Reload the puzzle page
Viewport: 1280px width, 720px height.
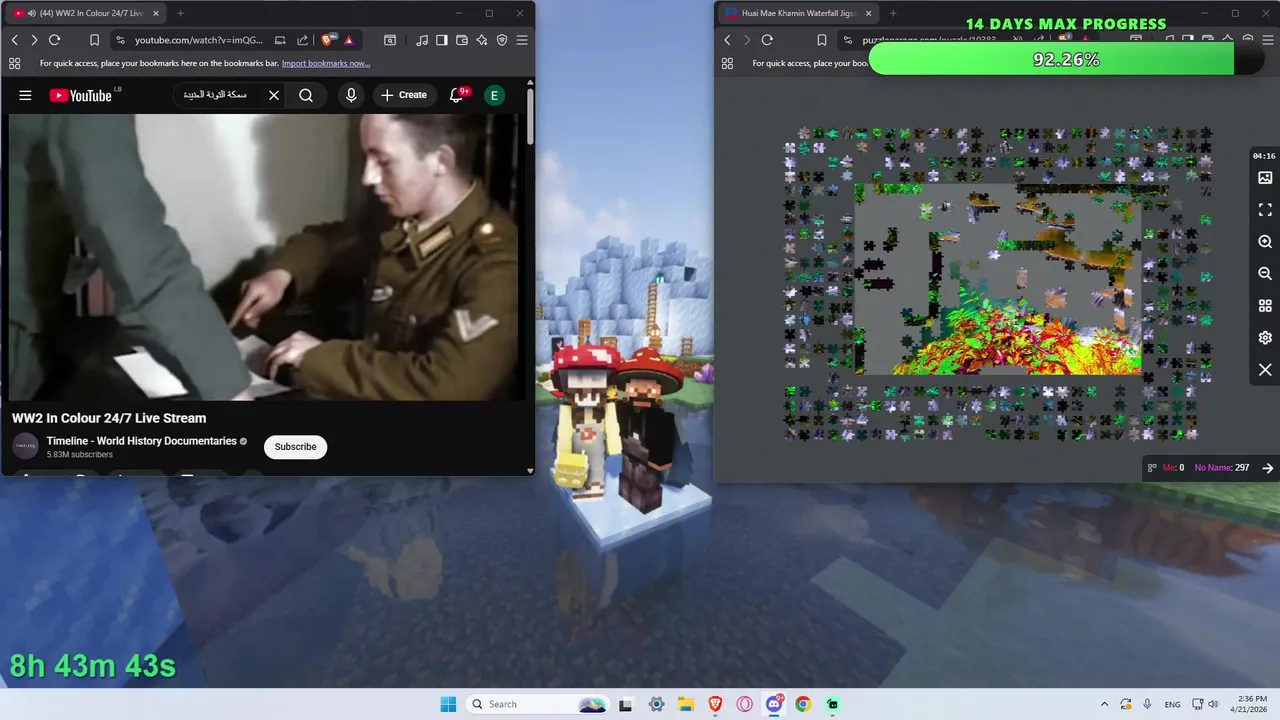(767, 40)
